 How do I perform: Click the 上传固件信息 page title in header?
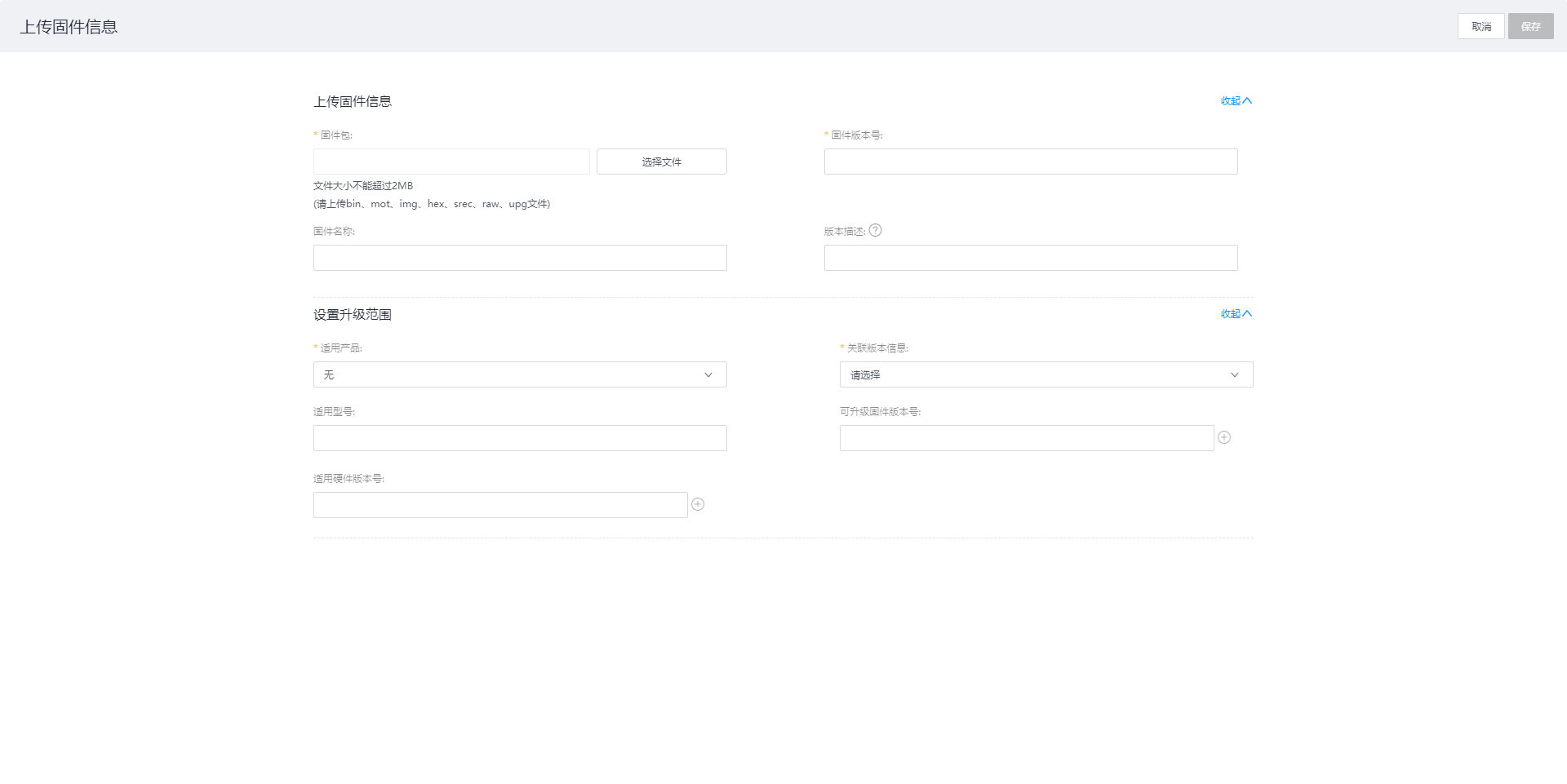click(x=69, y=27)
